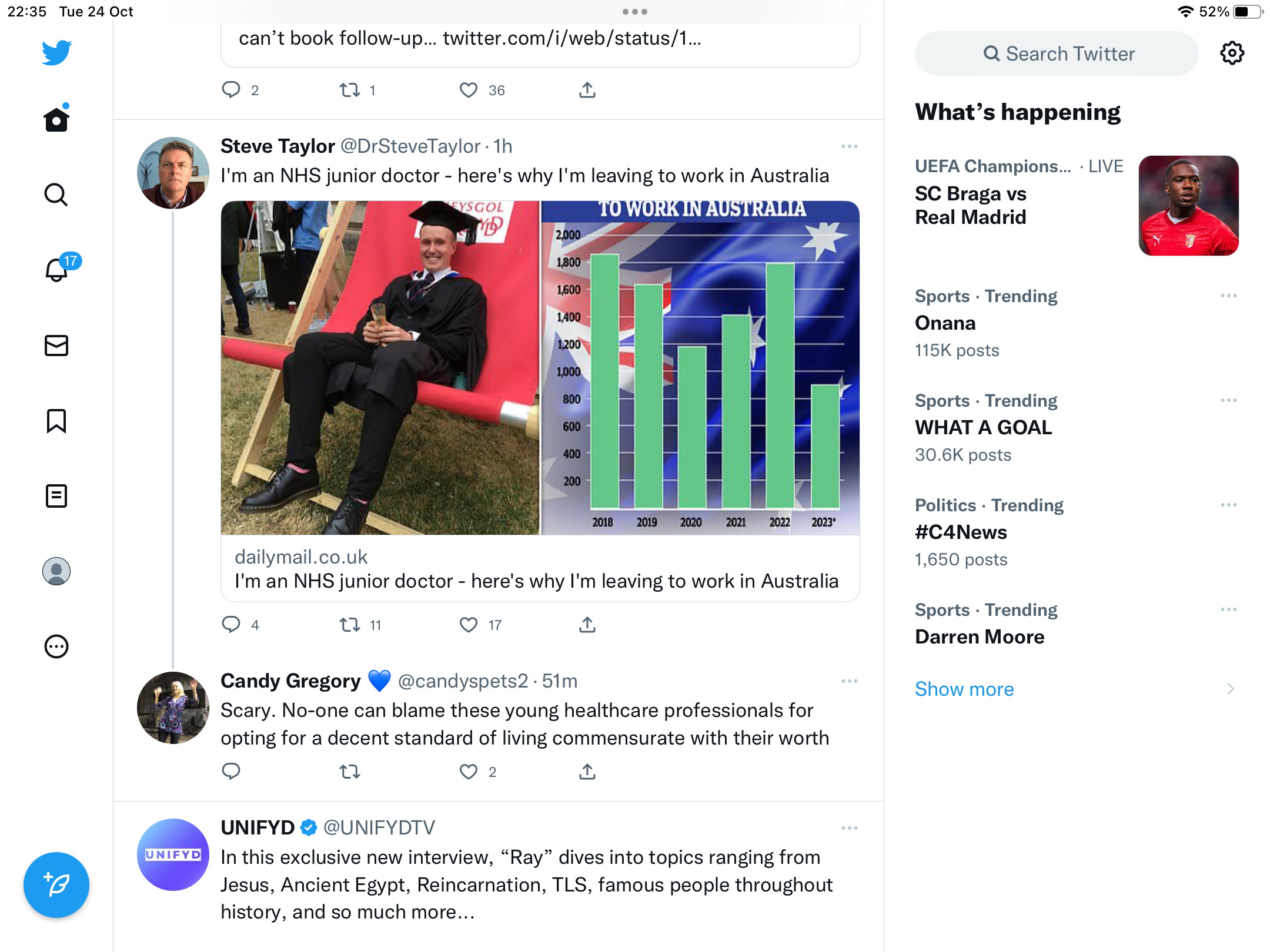Open the Braga player thumbnail image

pyautogui.click(x=1188, y=206)
